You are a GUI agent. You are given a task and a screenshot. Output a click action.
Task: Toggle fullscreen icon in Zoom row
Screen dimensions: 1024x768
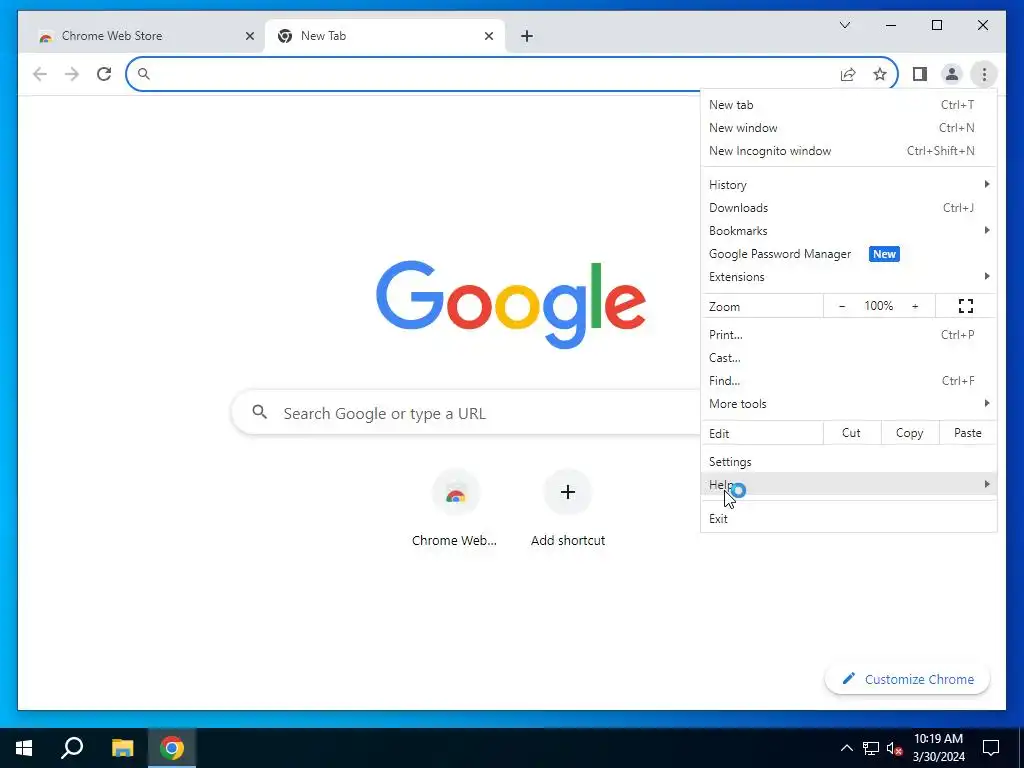click(x=966, y=306)
